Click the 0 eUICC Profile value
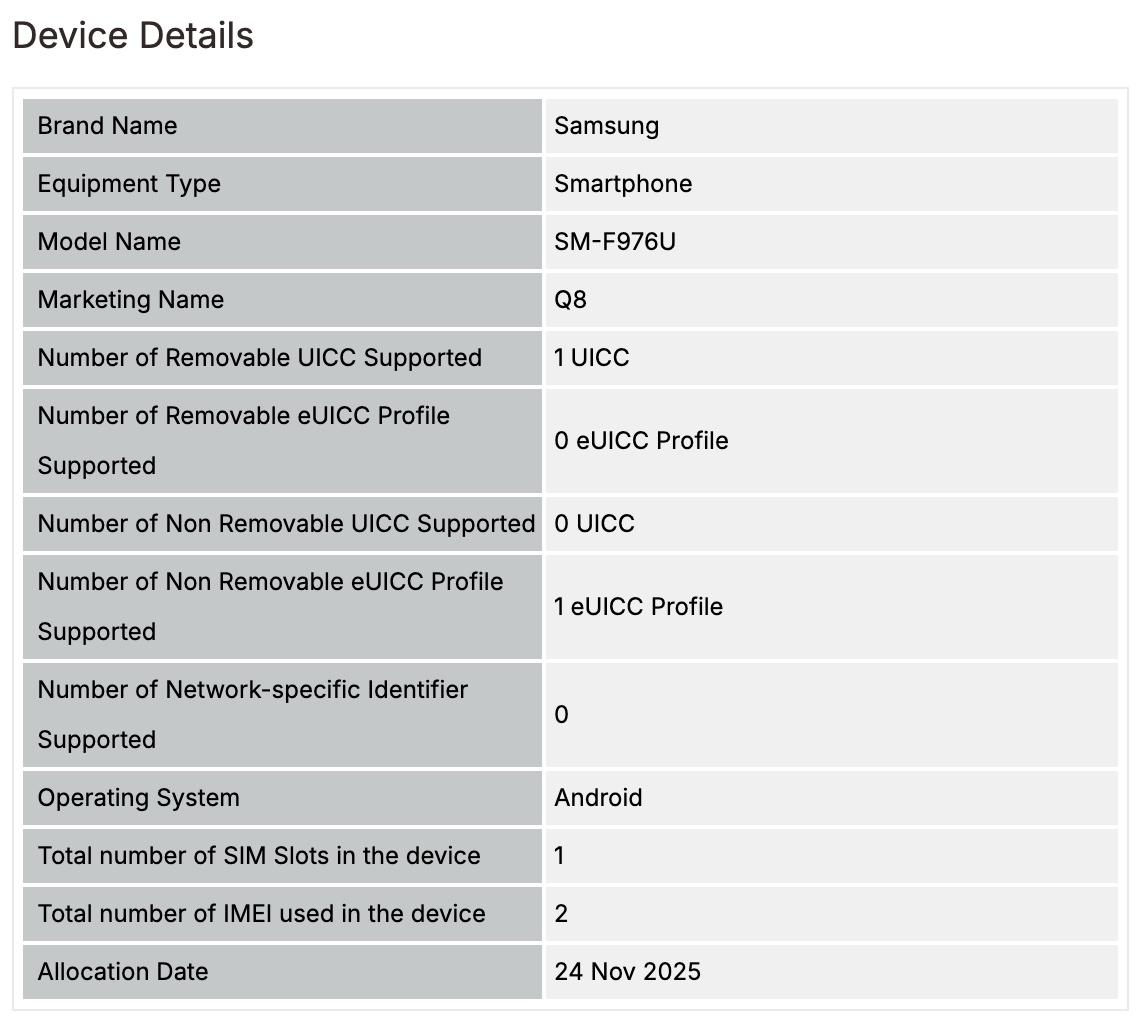This screenshot has height=1024, width=1138. coord(641,441)
